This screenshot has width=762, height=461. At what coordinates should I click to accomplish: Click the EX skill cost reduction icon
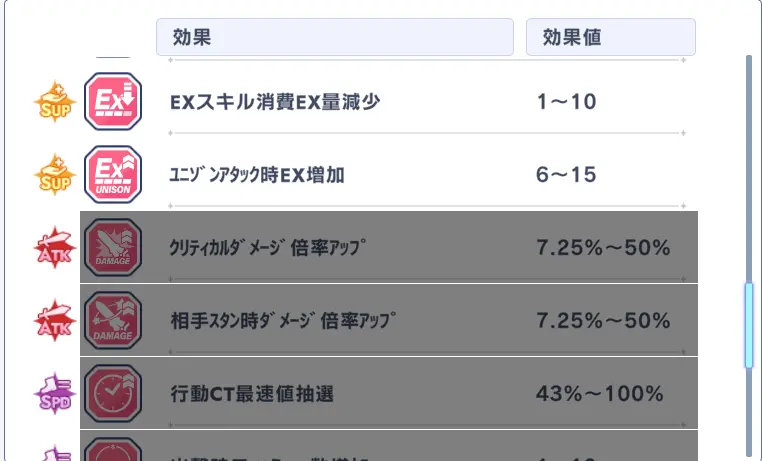pyautogui.click(x=113, y=102)
